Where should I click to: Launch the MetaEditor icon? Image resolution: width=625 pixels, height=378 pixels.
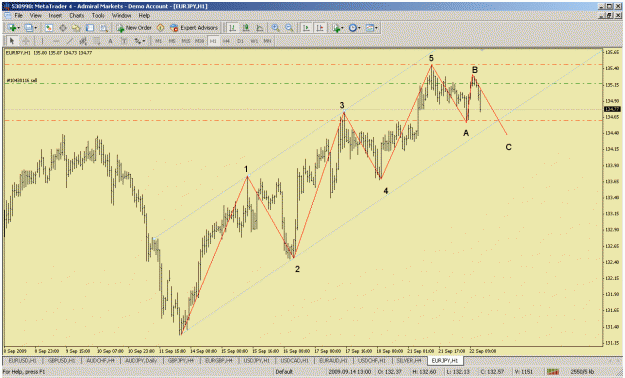(x=160, y=28)
